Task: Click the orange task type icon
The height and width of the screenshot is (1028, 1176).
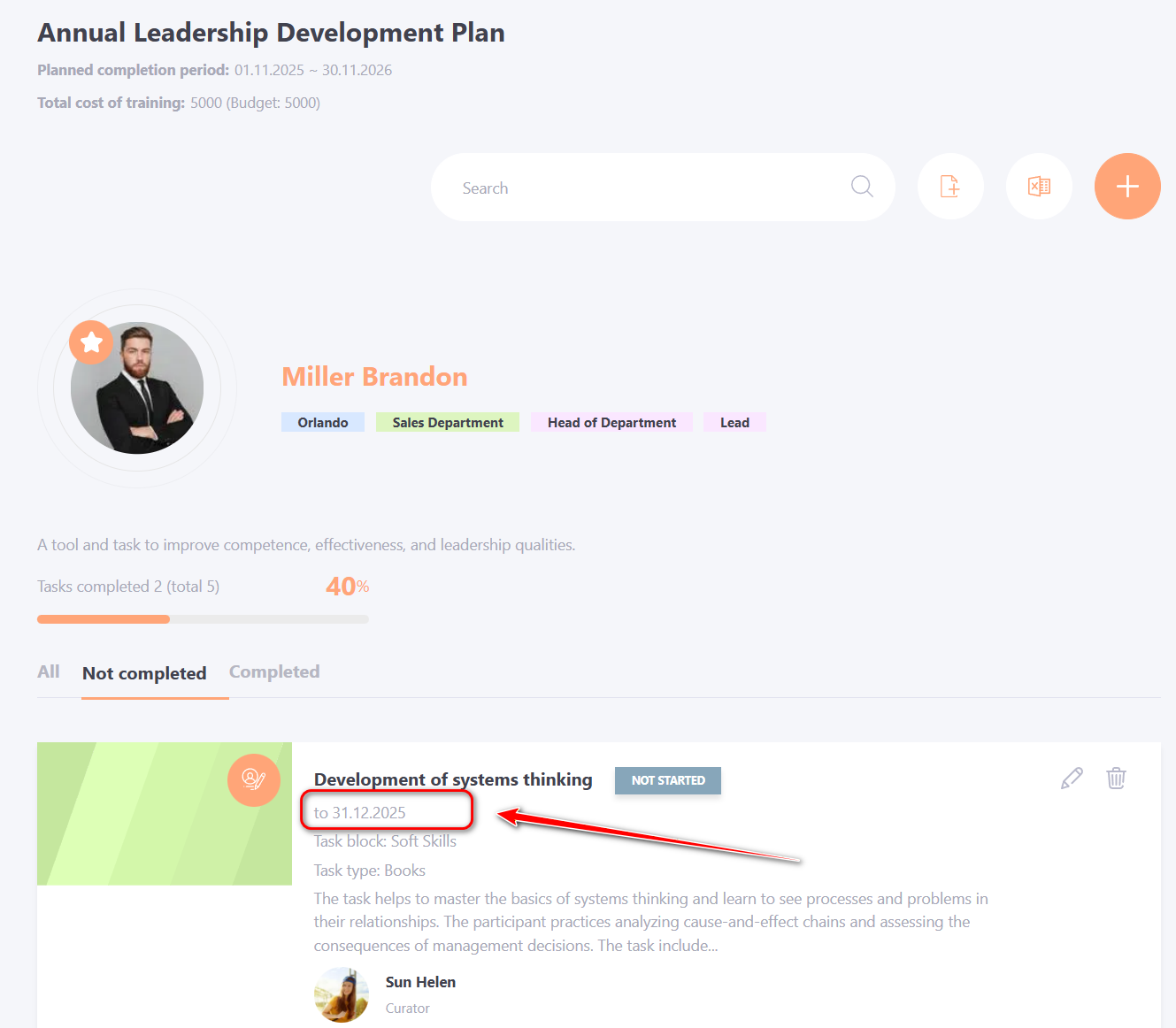Action: 254,779
